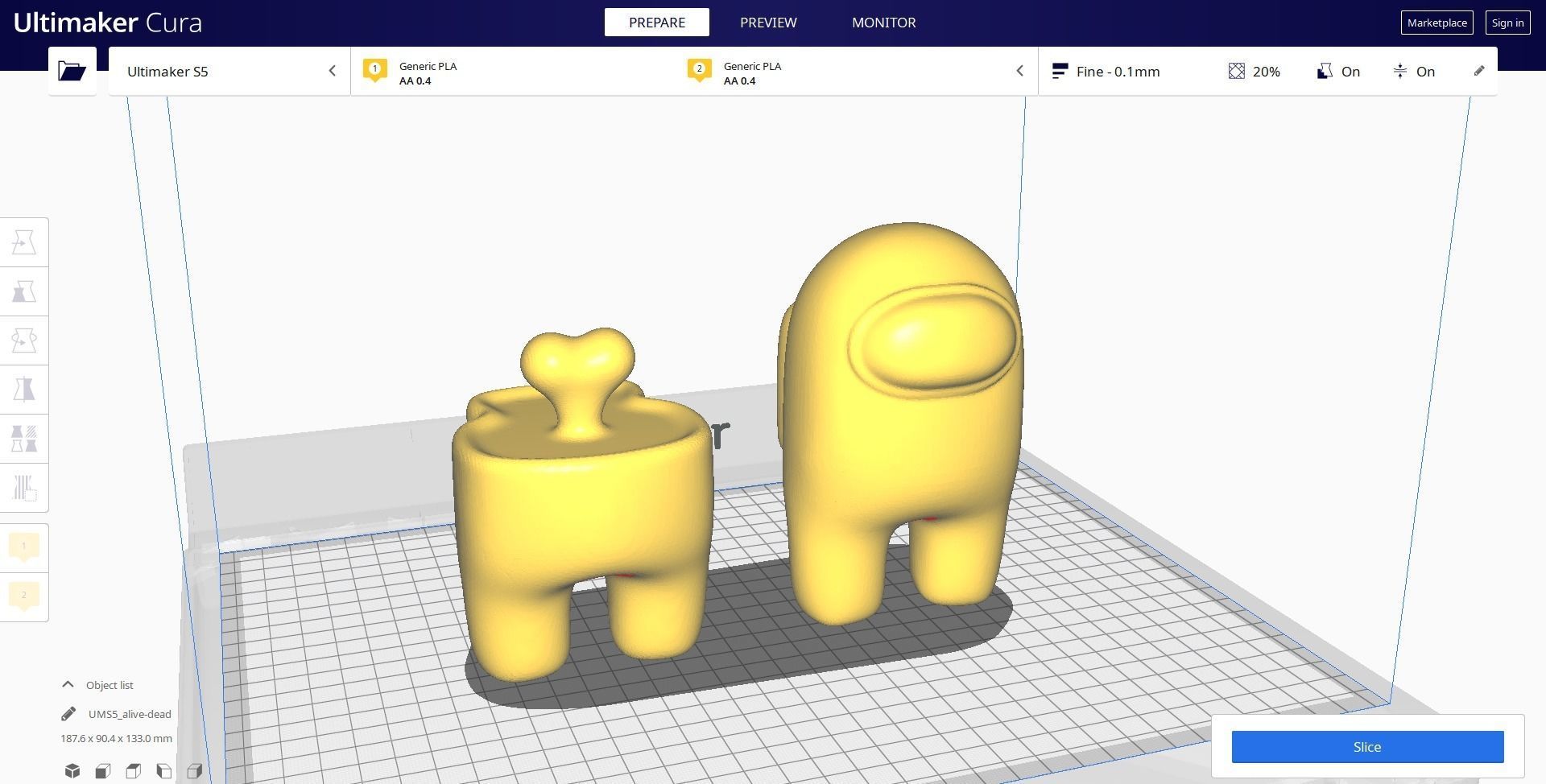The width and height of the screenshot is (1546, 784).
Task: Choose extruder 1 in left toolbar
Action: coord(24,548)
